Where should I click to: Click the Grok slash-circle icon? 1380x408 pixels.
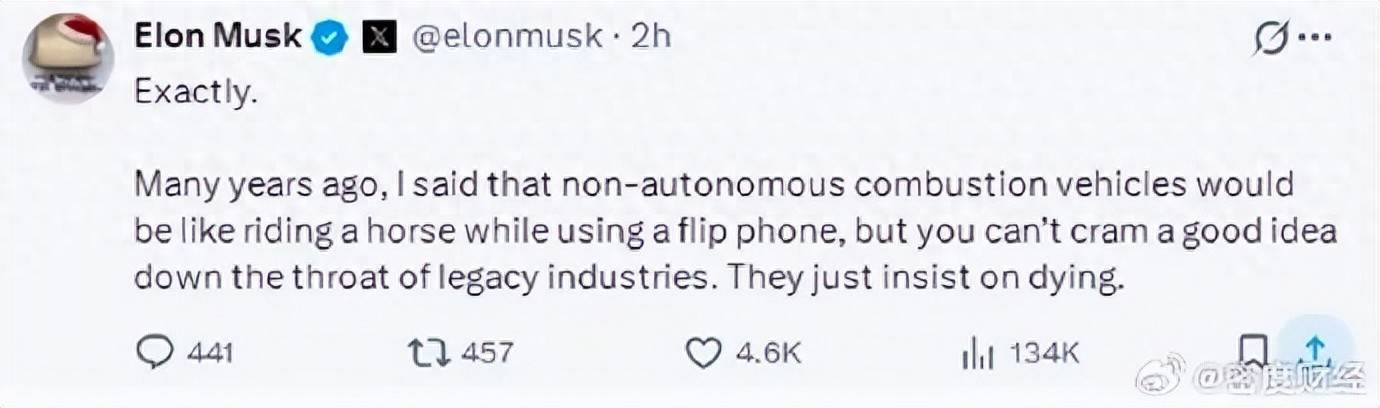tap(1271, 40)
